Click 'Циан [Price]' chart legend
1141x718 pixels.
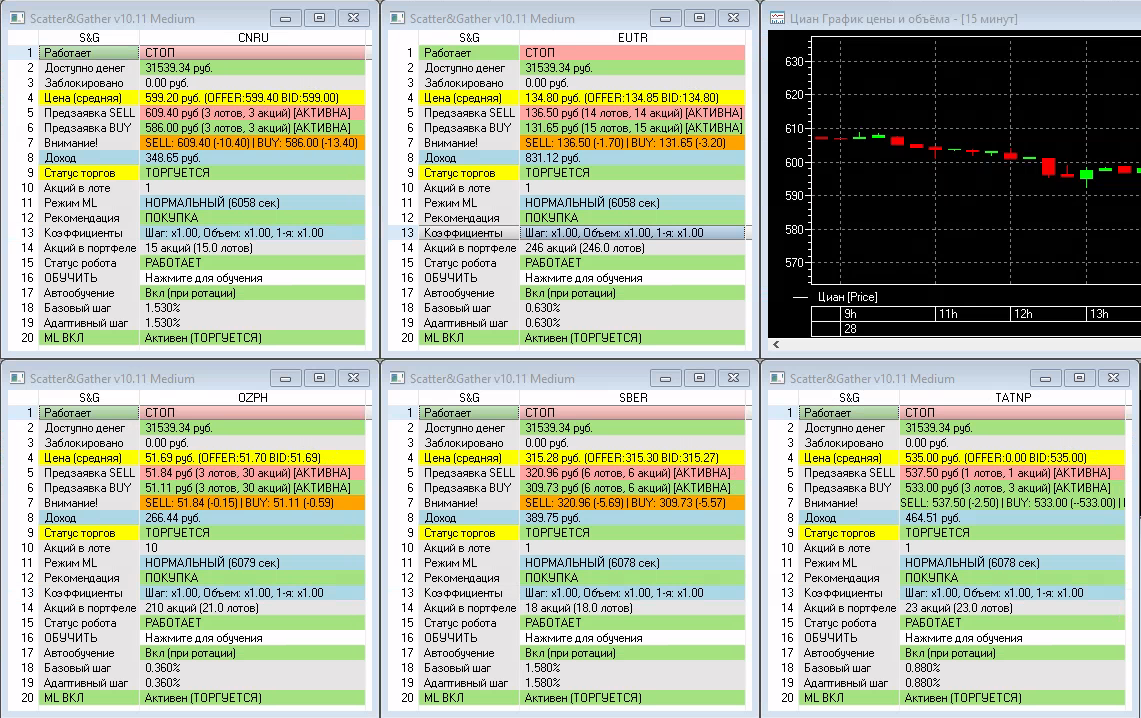point(847,297)
